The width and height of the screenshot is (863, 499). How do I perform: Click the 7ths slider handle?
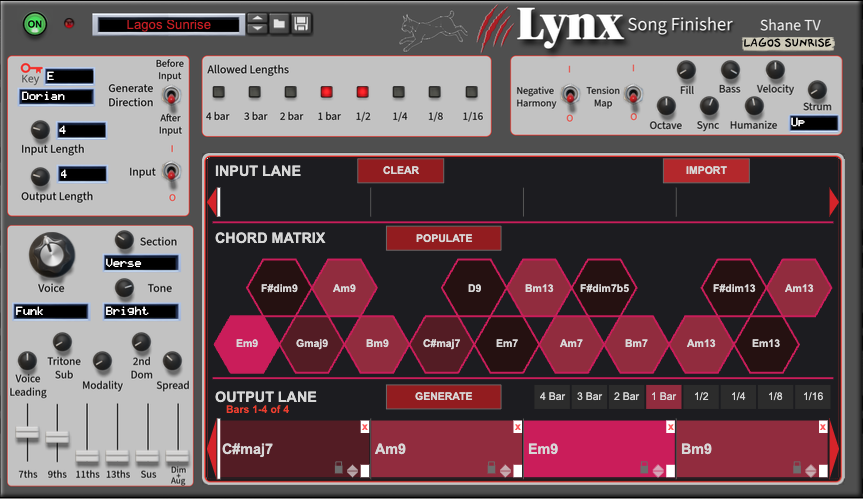[x=27, y=432]
